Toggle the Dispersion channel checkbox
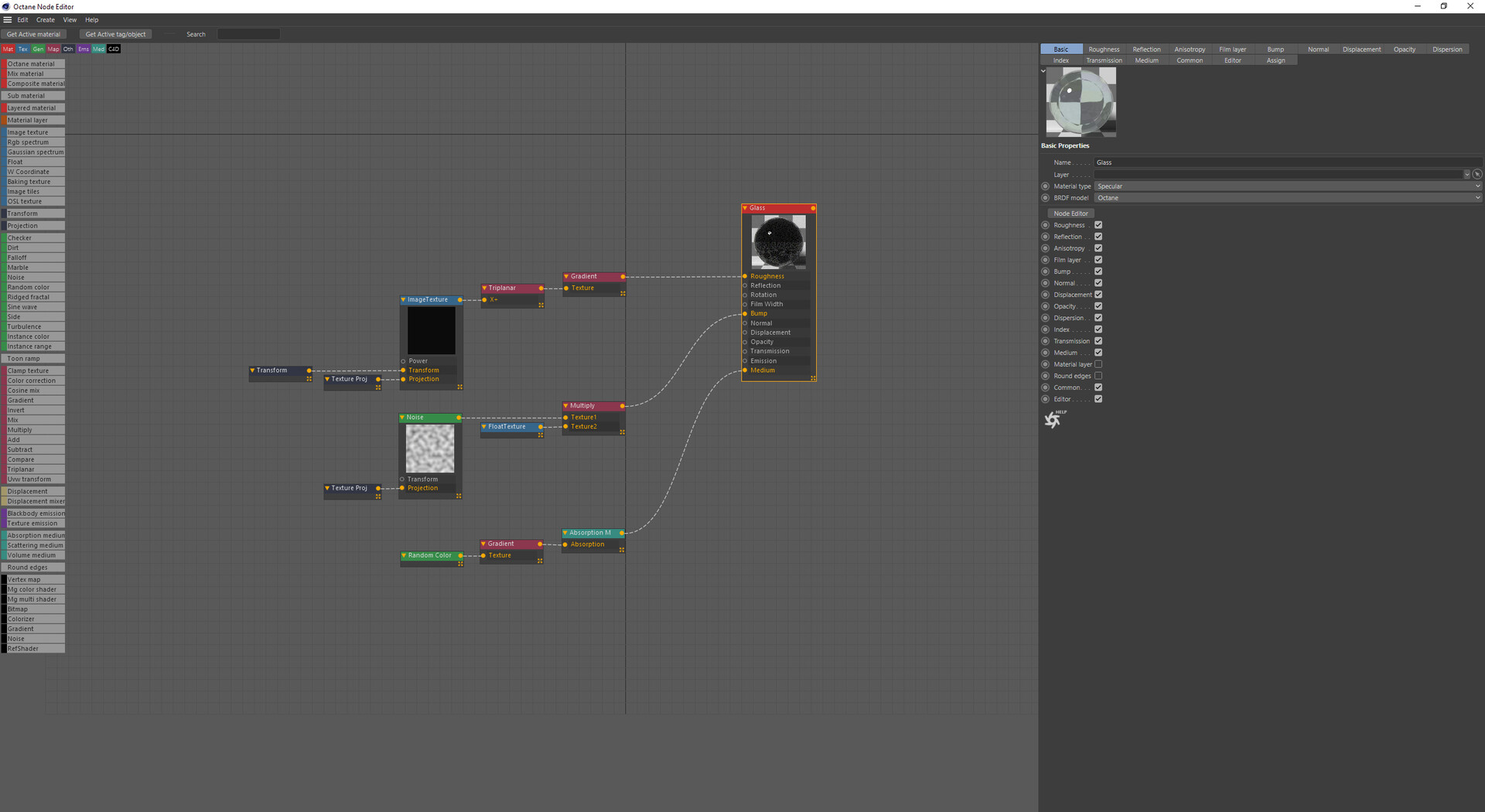Image resolution: width=1485 pixels, height=812 pixels. pos(1098,318)
